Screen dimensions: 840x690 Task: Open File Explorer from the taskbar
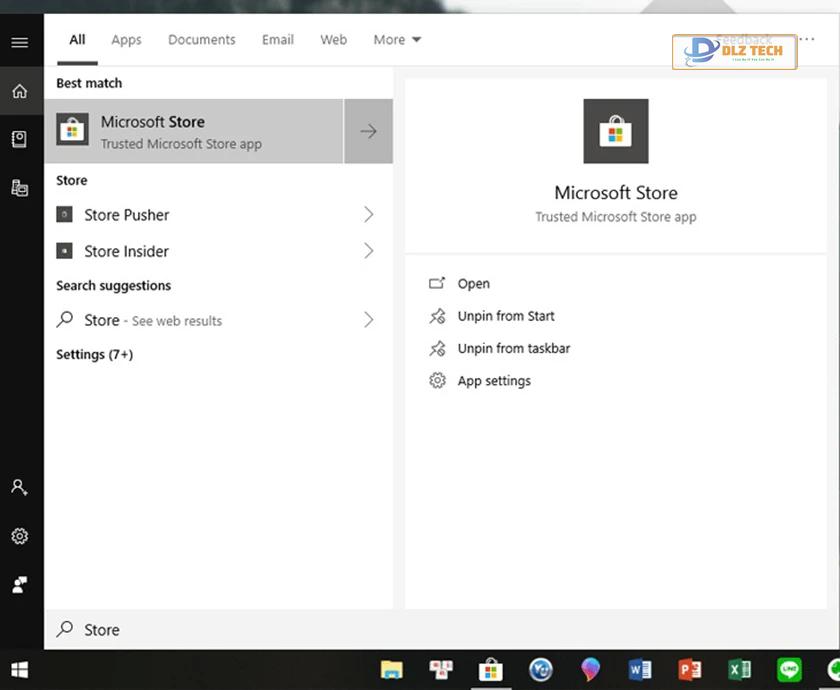coord(392,670)
